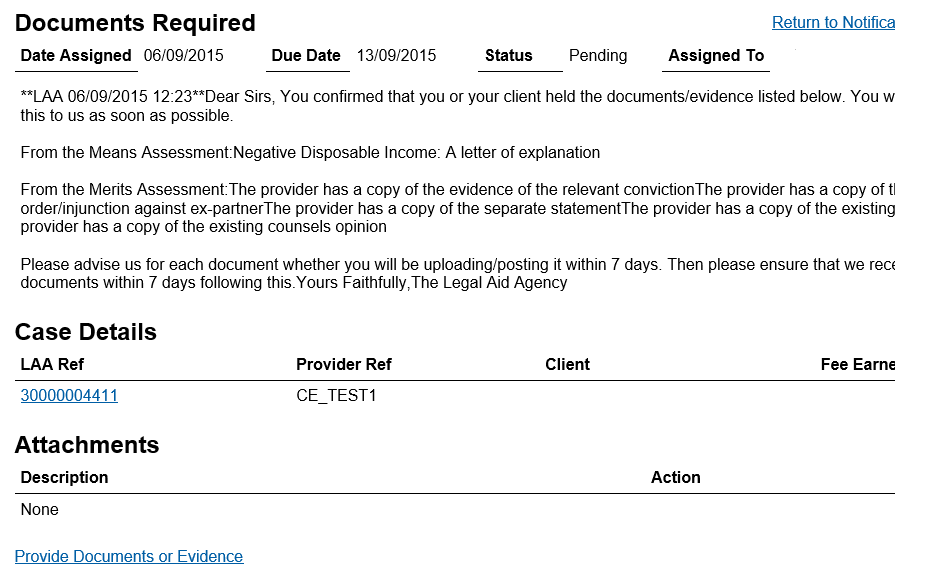The image size is (935, 584).
Task: Select the CE_TEST1 provider reference value
Action: [x=337, y=396]
